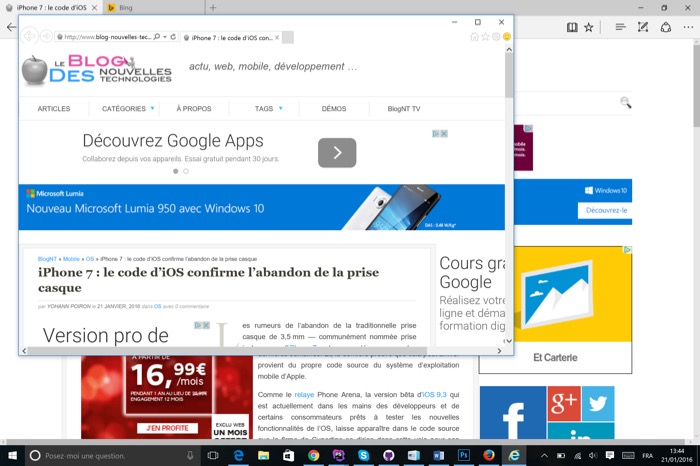Click the OS breadcrumb link
This screenshot has height=466, width=700.
coord(90,259)
